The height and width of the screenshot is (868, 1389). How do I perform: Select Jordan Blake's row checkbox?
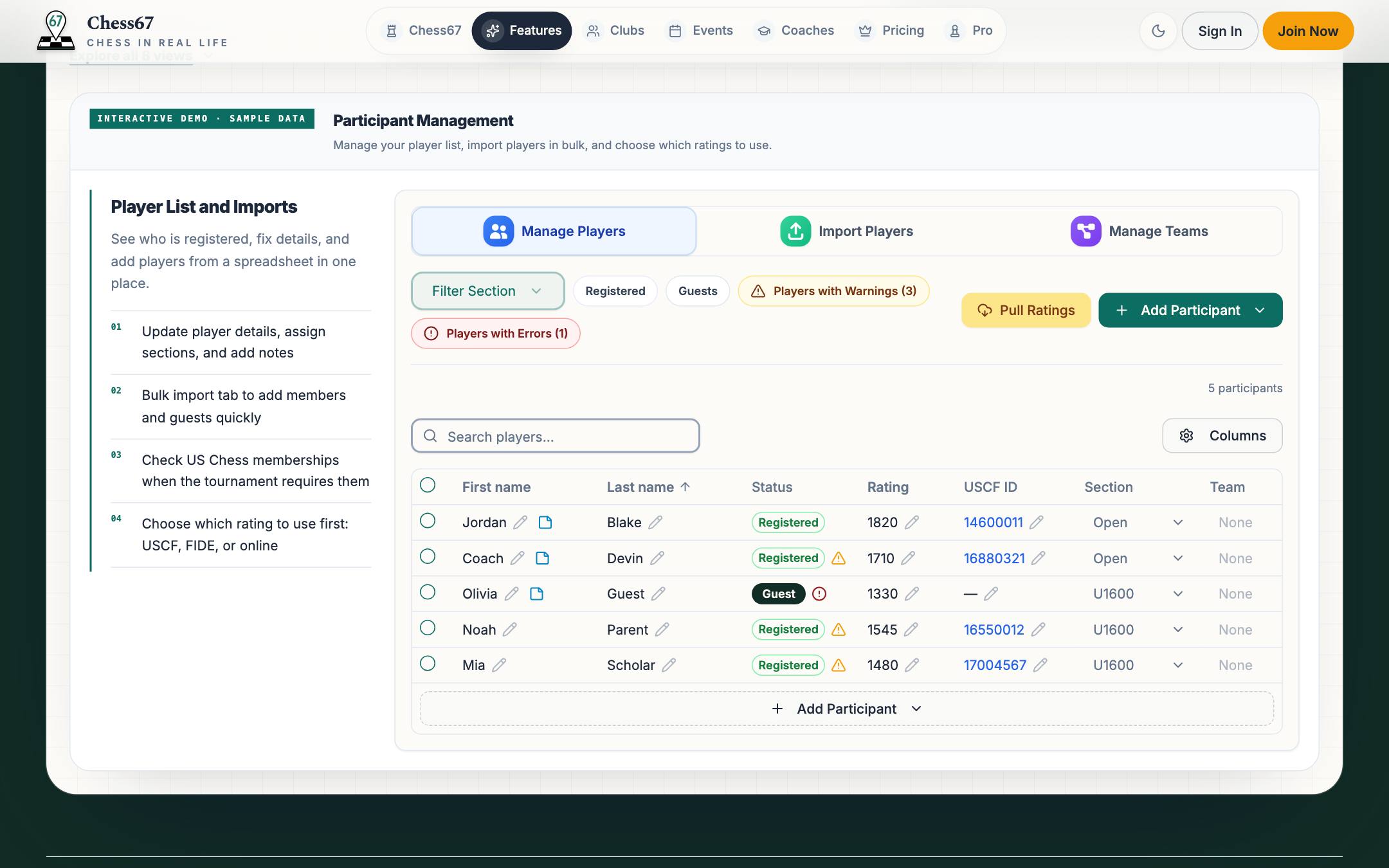click(428, 521)
